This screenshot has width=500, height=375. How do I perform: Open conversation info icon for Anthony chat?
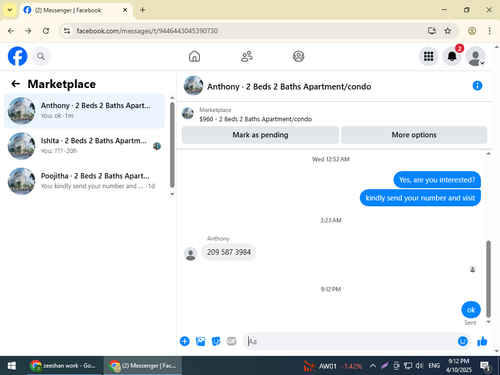[x=477, y=86]
